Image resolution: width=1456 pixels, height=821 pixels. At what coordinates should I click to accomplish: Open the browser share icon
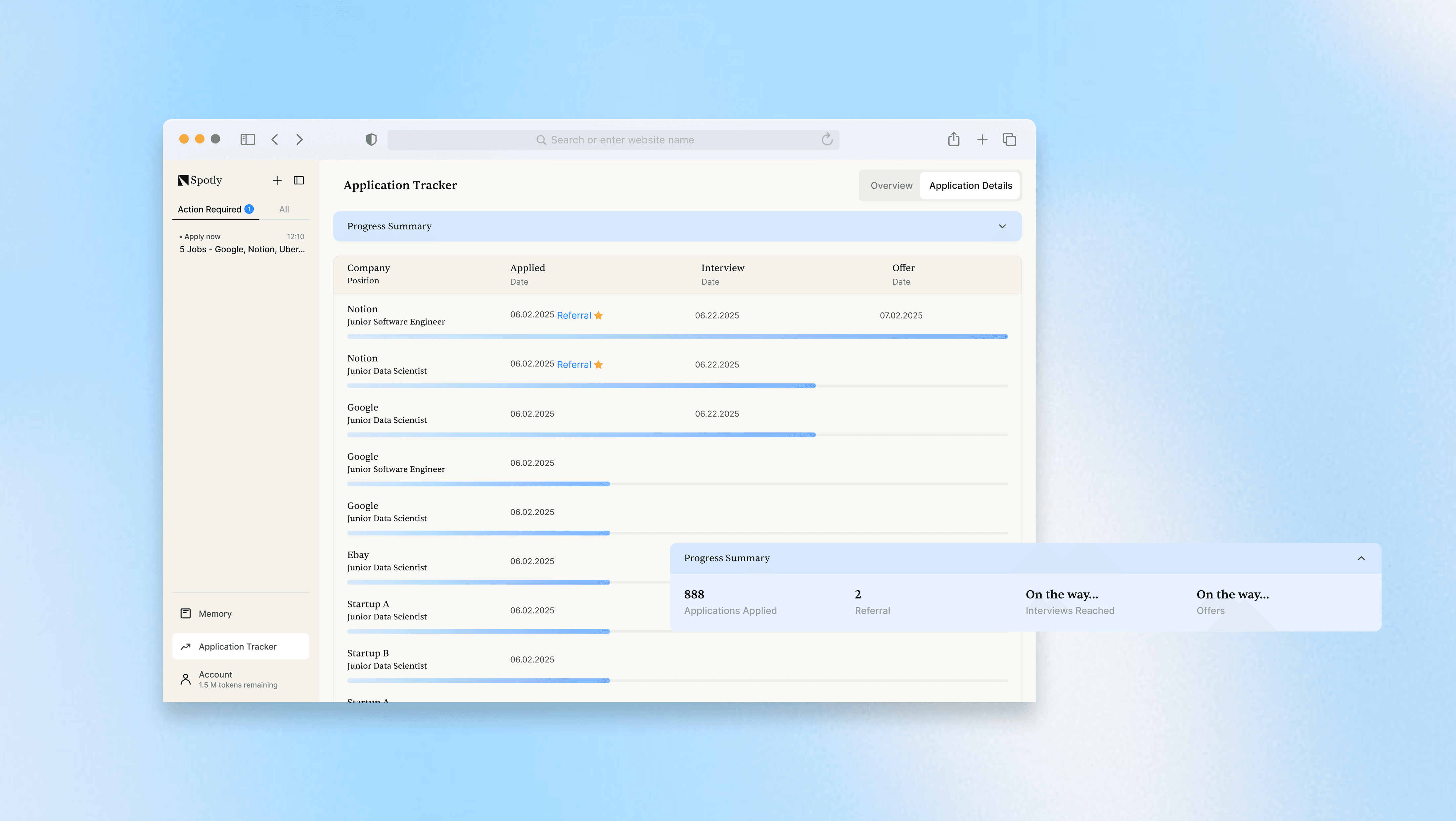coord(954,140)
